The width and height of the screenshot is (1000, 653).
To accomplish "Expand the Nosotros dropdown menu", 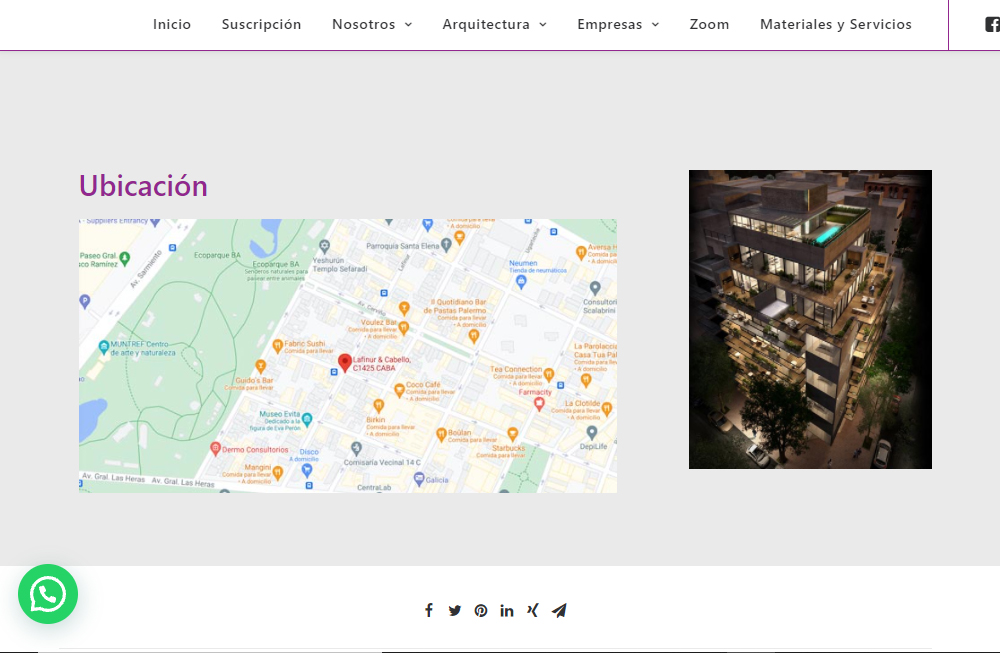I will click(x=372, y=24).
